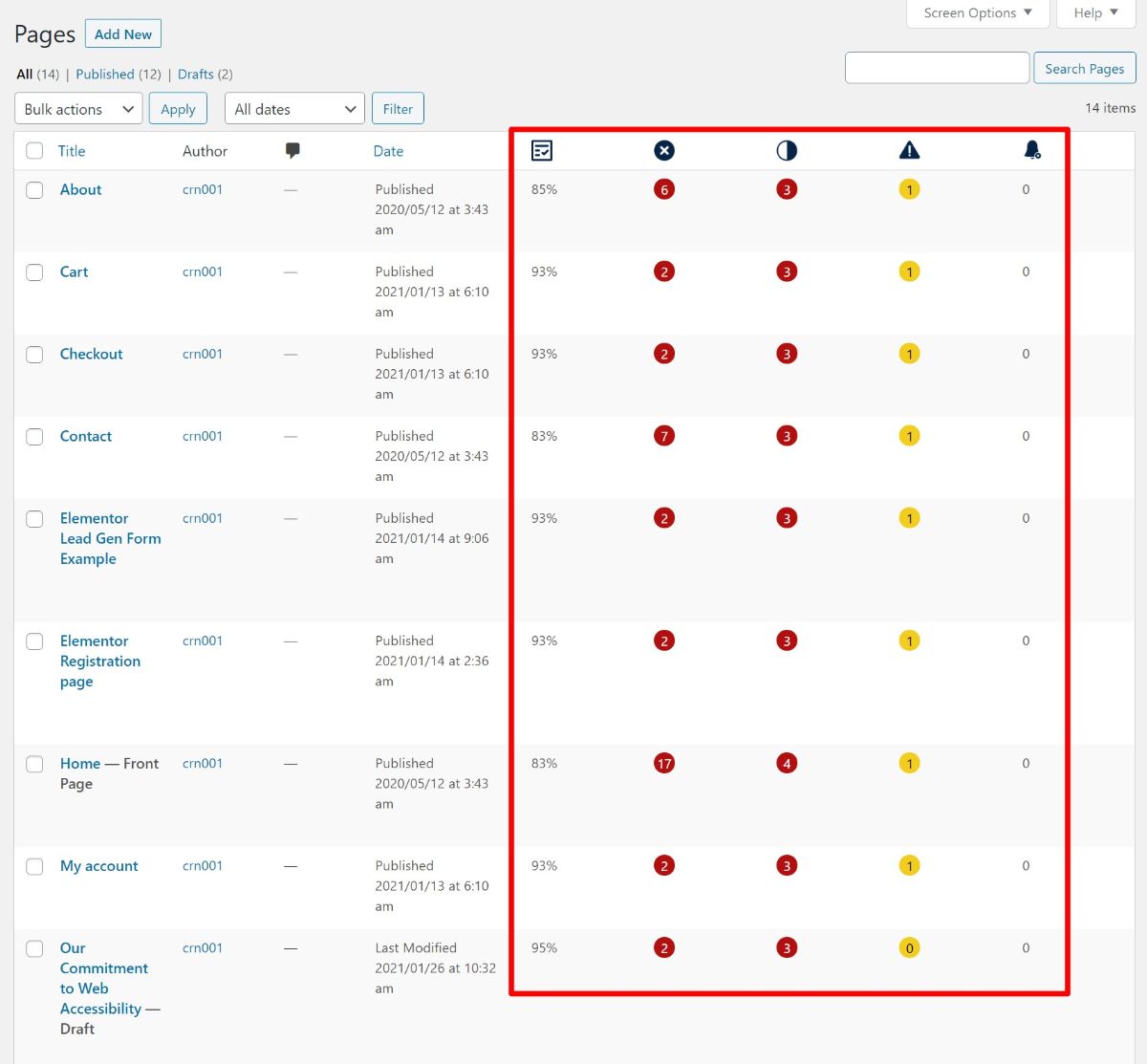This screenshot has height=1064, width=1147.
Task: Click inside the search pages input field
Action: (x=938, y=68)
